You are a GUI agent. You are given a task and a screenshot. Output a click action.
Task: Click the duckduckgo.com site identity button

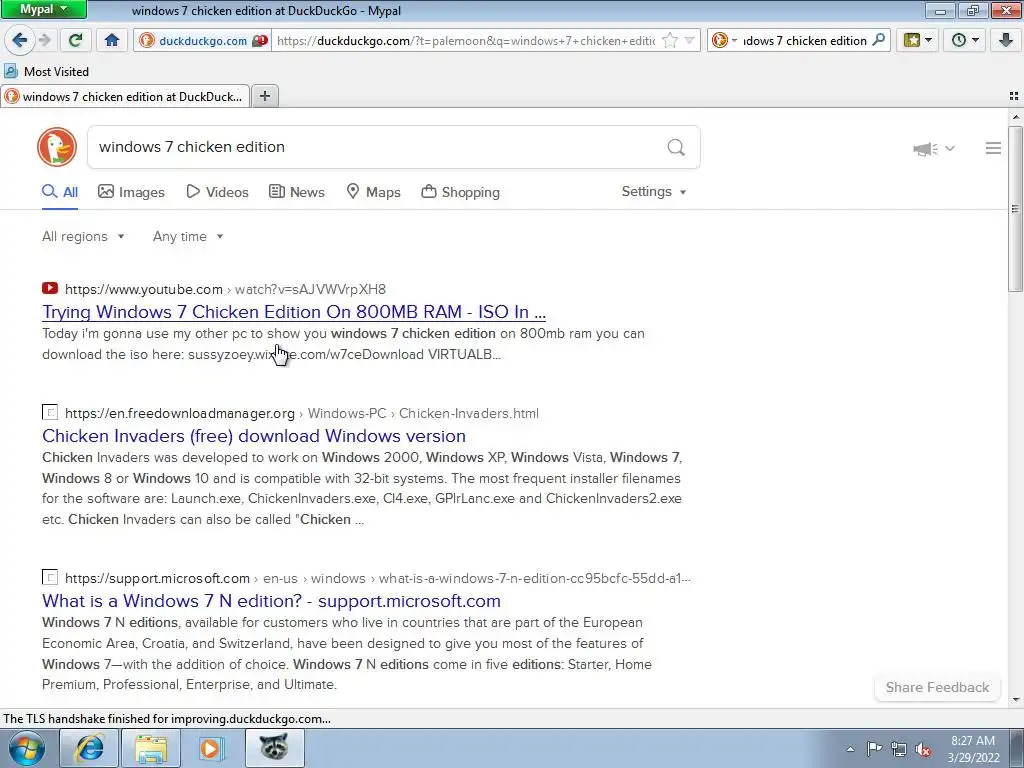[203, 40]
